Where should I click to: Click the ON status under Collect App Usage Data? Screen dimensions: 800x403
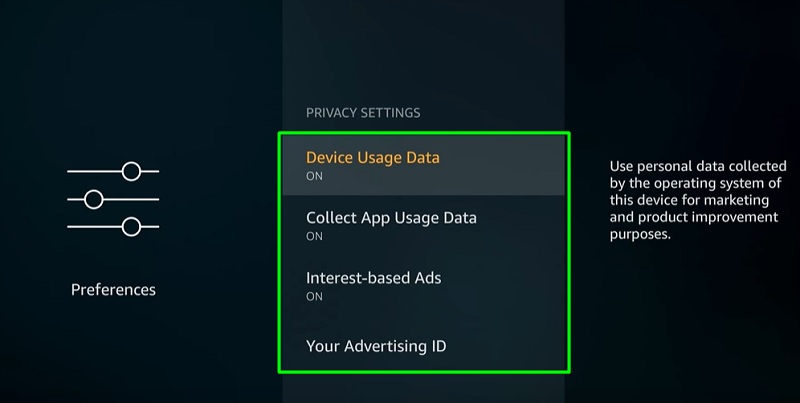pyautogui.click(x=314, y=236)
